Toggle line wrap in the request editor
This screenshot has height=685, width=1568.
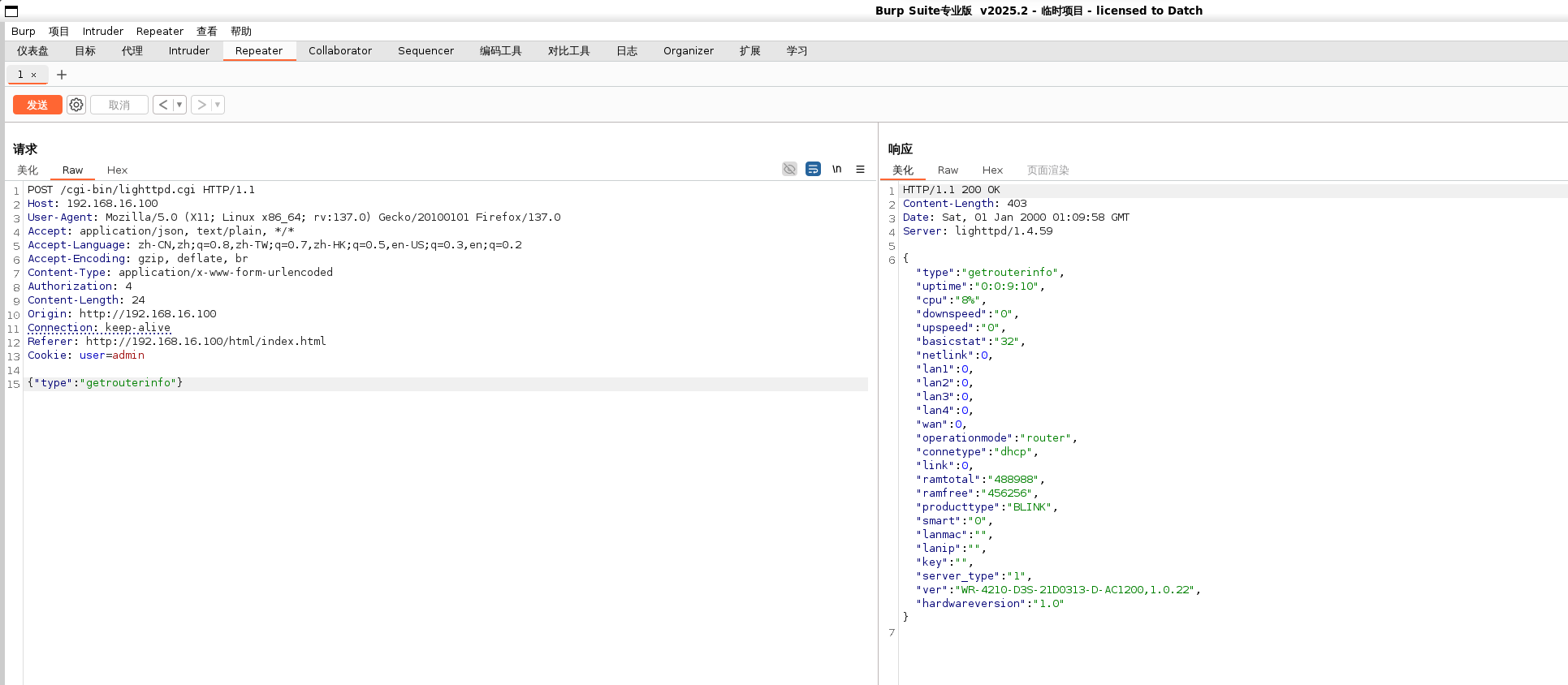pos(813,169)
